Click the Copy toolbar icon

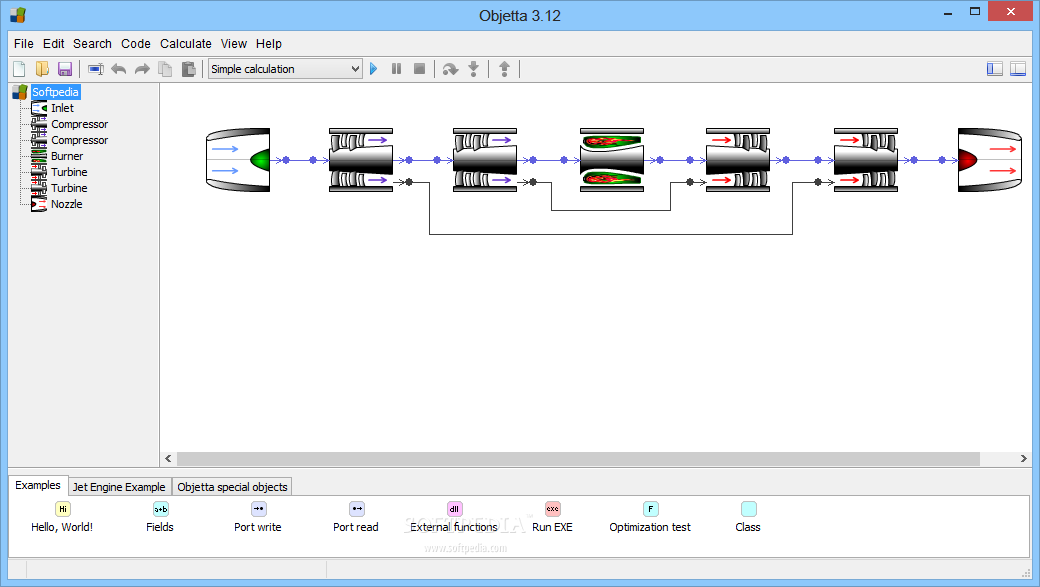pos(165,69)
